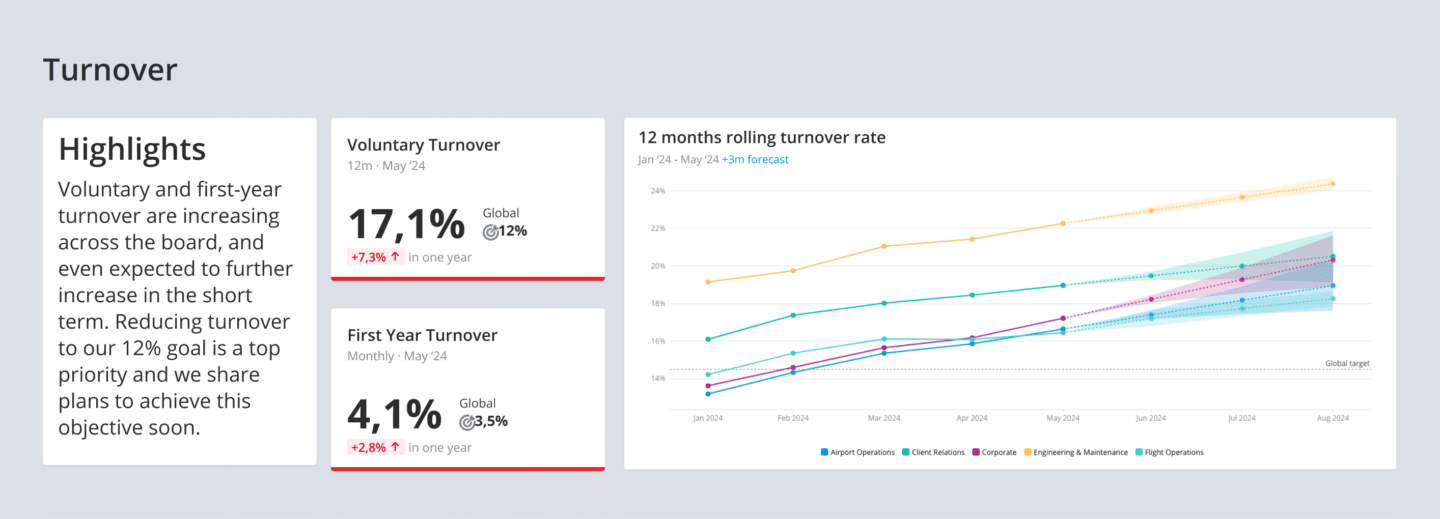Click the 24% y-axis label
1440x519 pixels.
(x=657, y=191)
